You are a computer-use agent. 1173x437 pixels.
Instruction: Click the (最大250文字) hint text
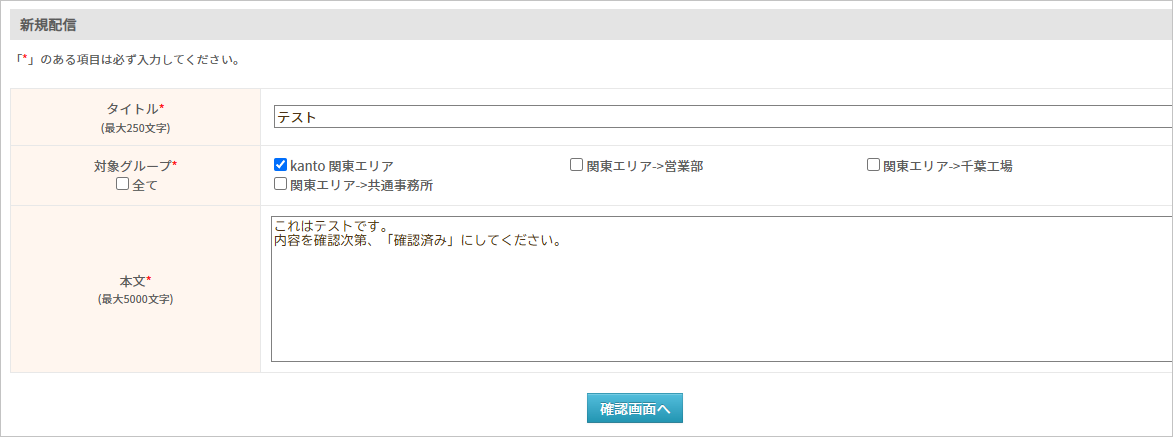pyautogui.click(x=135, y=128)
